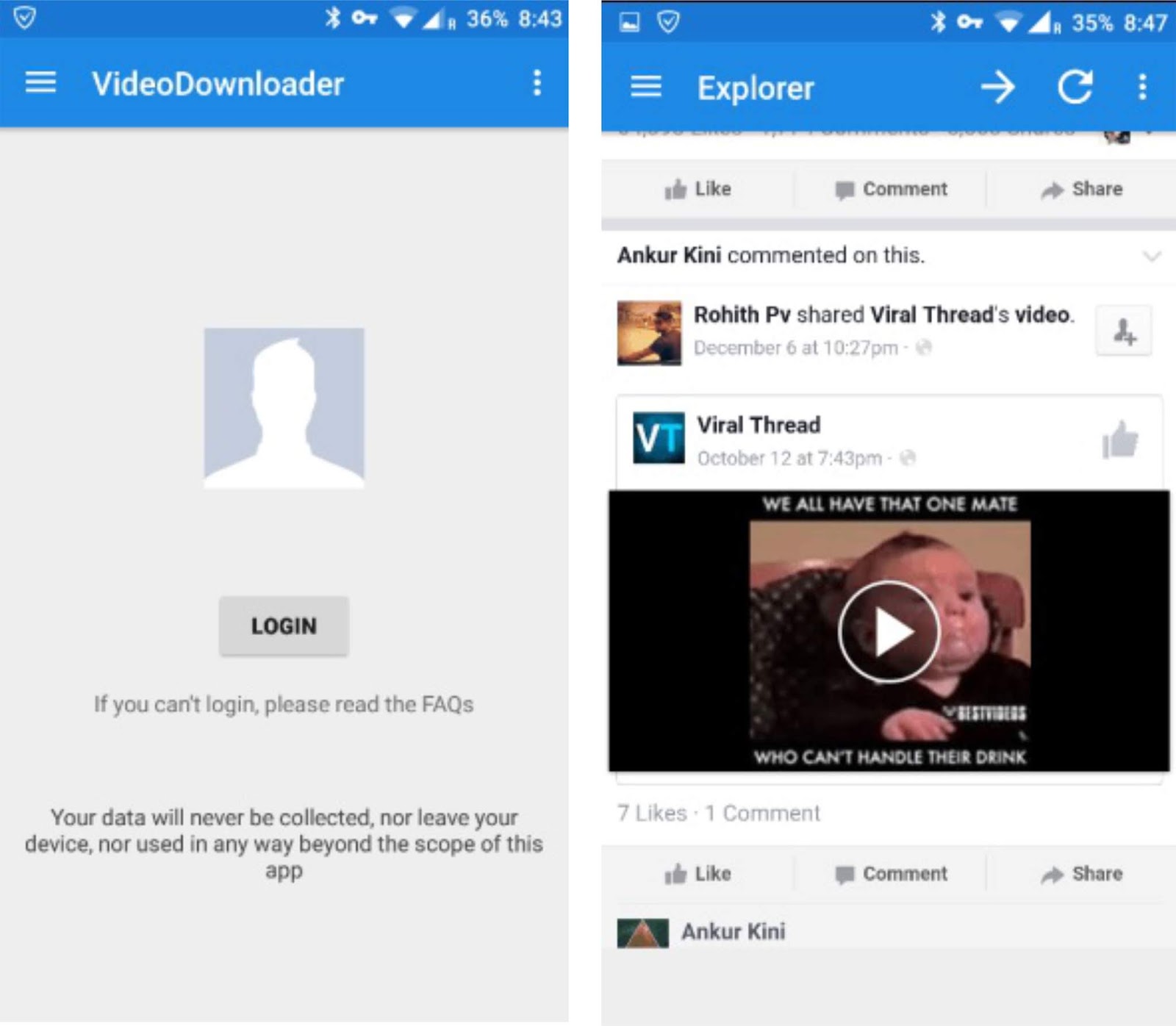
Task: Like the Viral Thread page thumbs-up
Action: click(x=1119, y=440)
